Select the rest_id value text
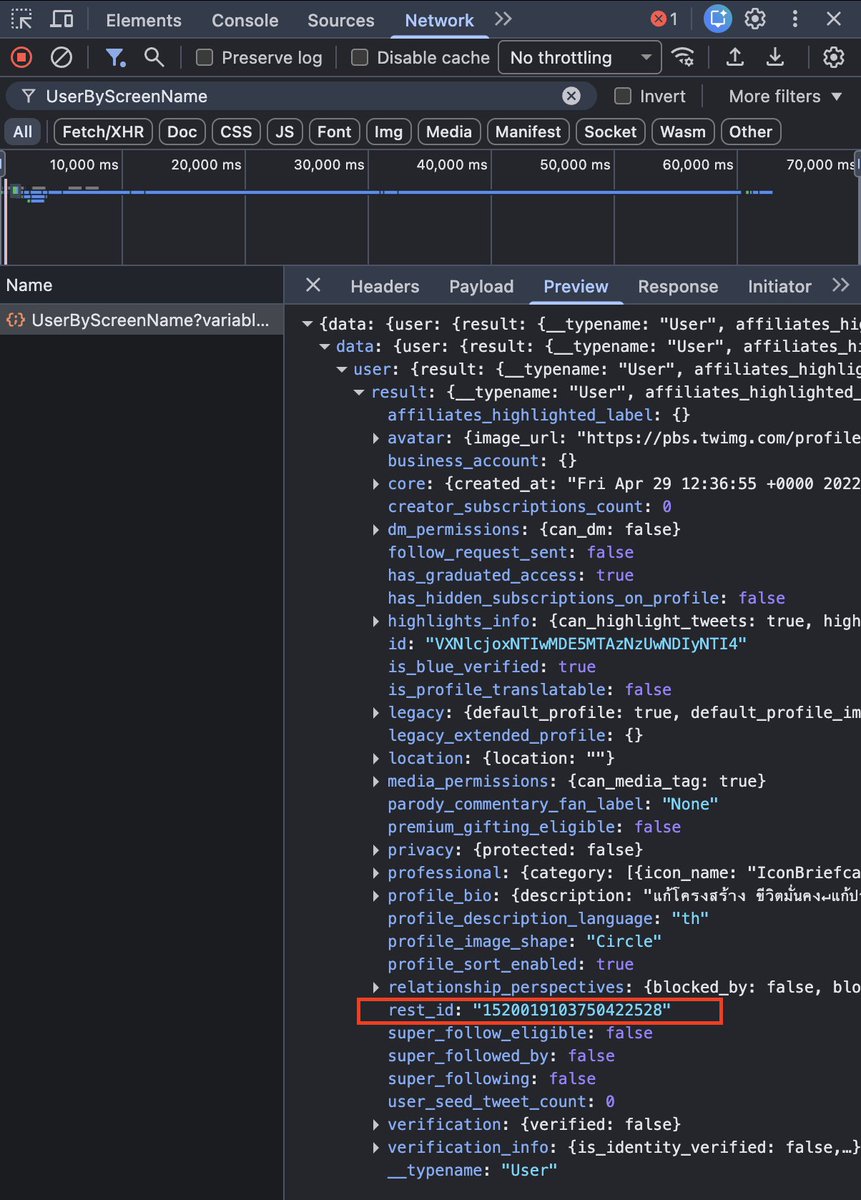This screenshot has width=861, height=1200. pyautogui.click(x=571, y=1010)
